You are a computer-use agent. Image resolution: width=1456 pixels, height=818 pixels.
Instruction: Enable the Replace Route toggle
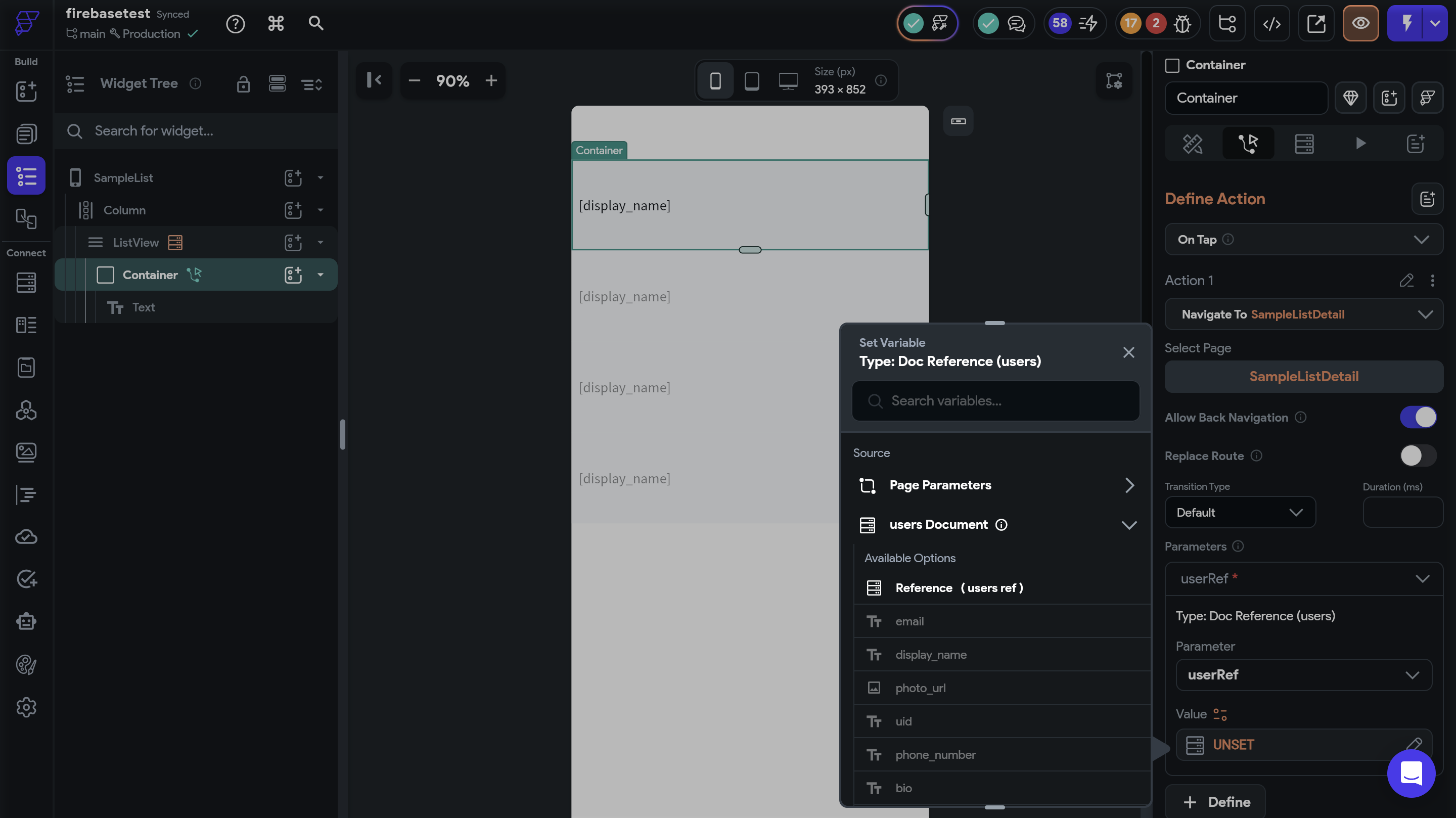[1418, 456]
